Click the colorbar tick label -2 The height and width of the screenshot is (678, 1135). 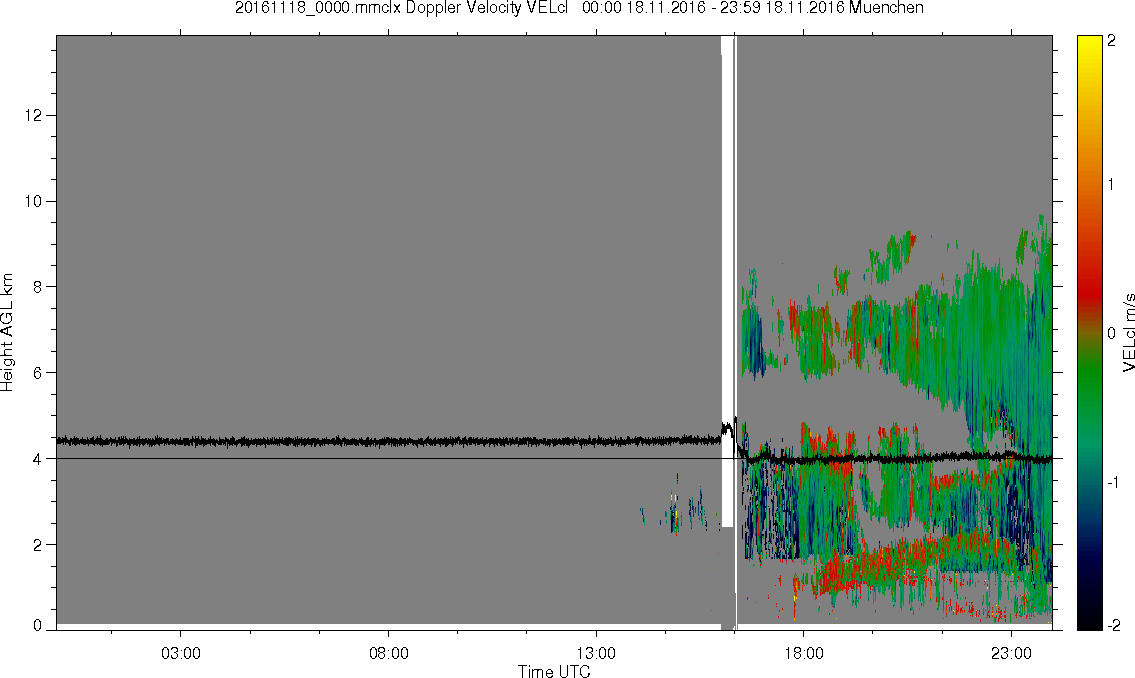[1115, 625]
